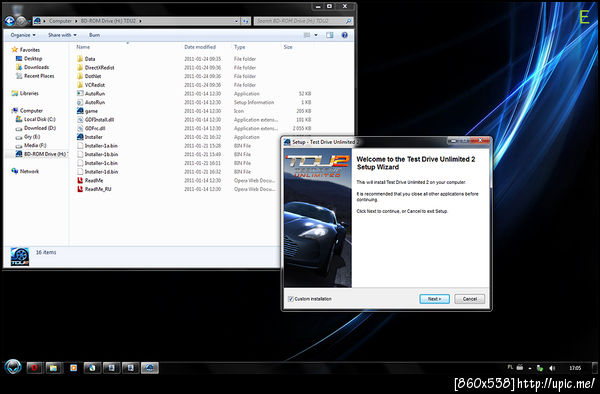Select Installer-1a.bin file
Image resolution: width=600 pixels, height=394 pixels.
101,146
